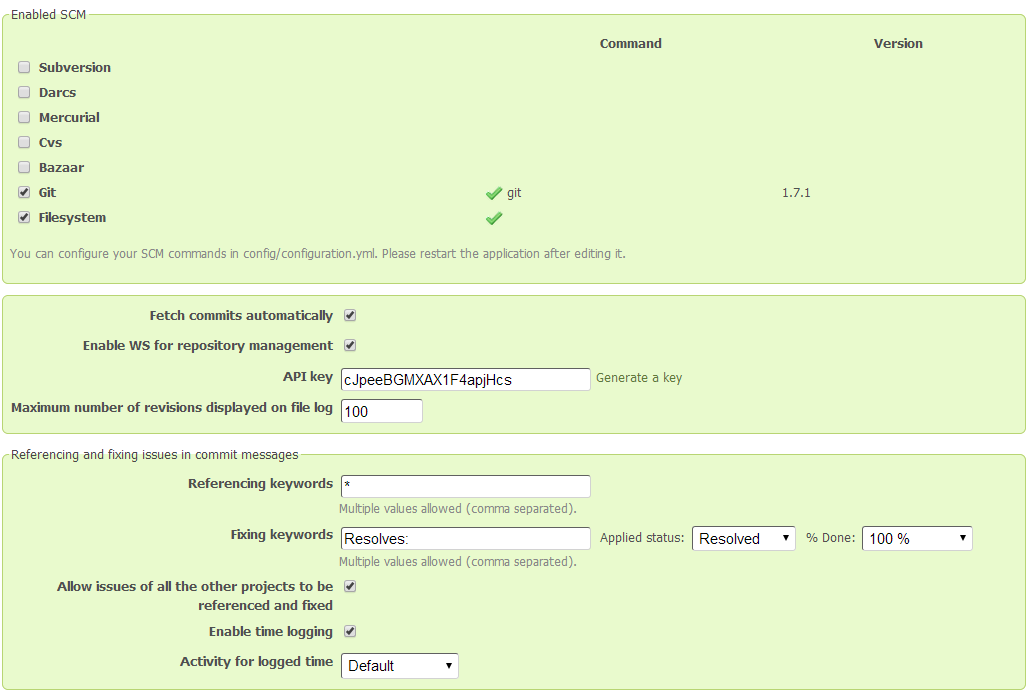This screenshot has width=1030, height=698.
Task: Click the Fixing keywords input field
Action: tap(466, 538)
